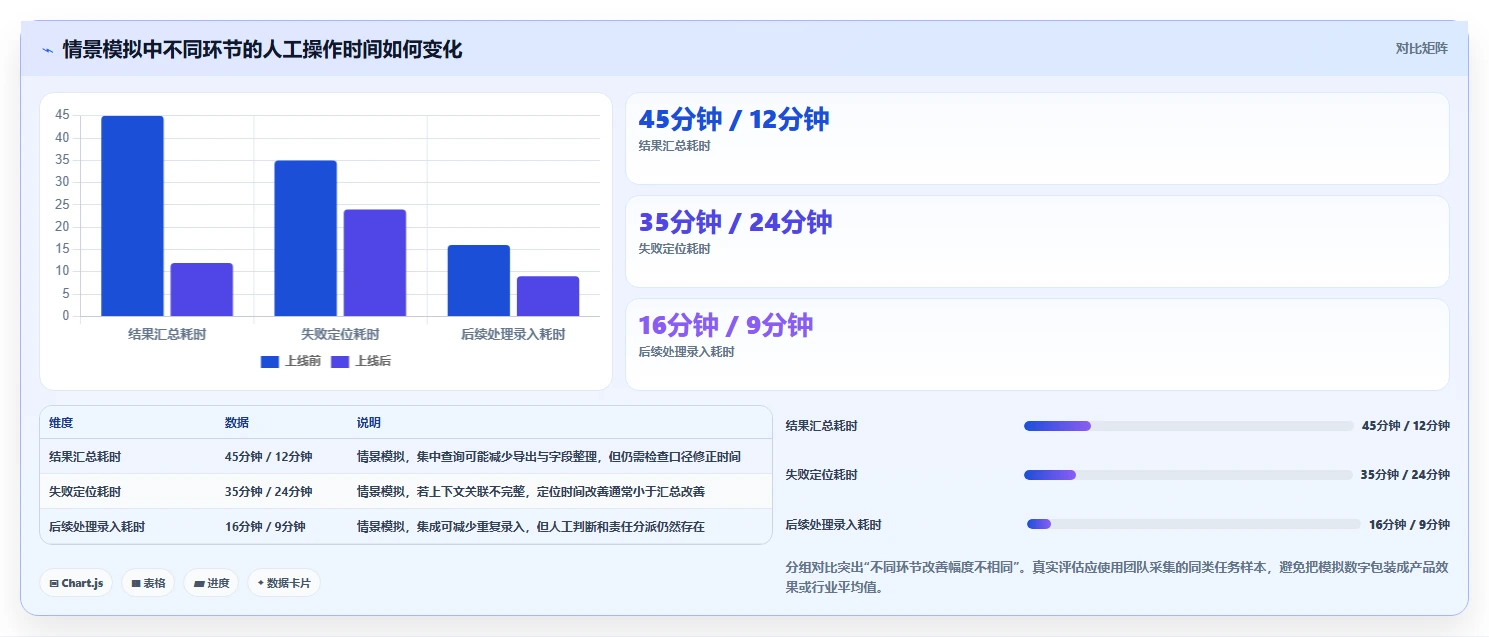Click the 数据卡片 tag chip
The height and width of the screenshot is (637, 1489).
tap(284, 583)
